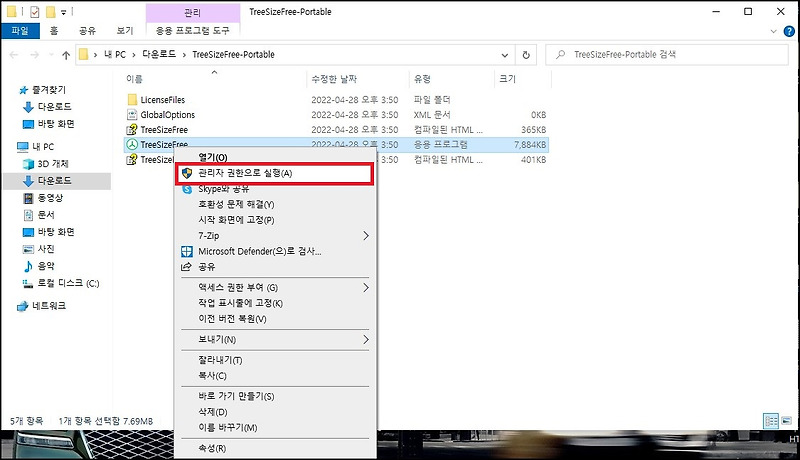Choose 삭제(D) from context menu
800x460 pixels.
click(x=275, y=412)
